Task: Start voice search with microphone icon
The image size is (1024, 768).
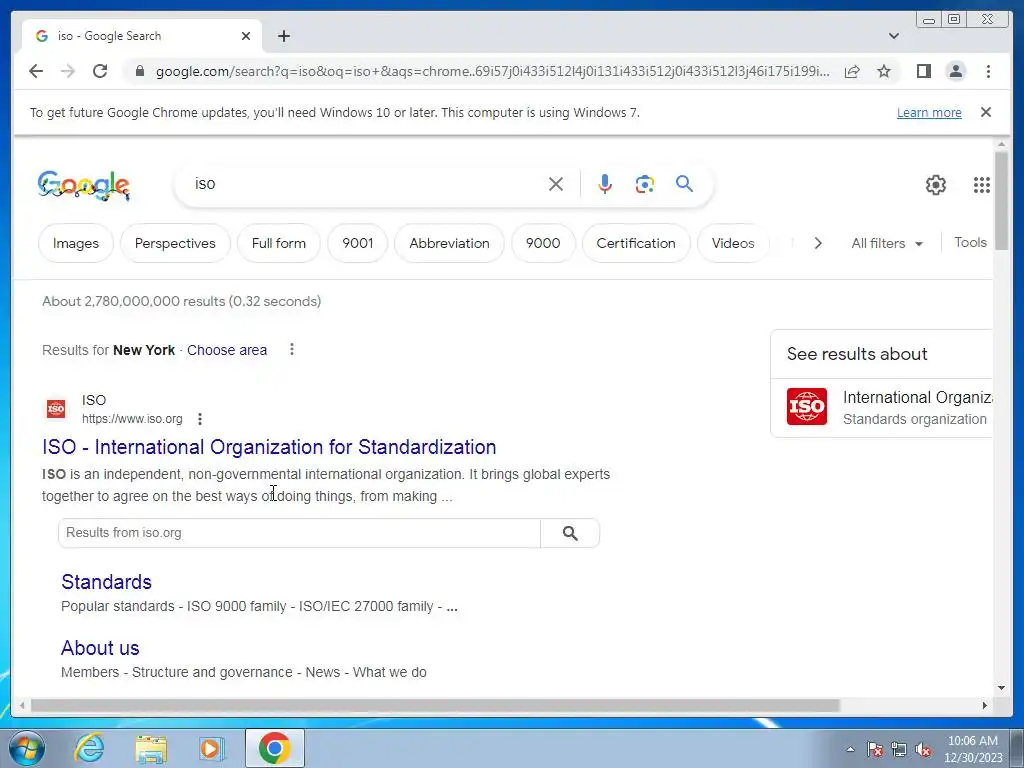Action: [605, 184]
